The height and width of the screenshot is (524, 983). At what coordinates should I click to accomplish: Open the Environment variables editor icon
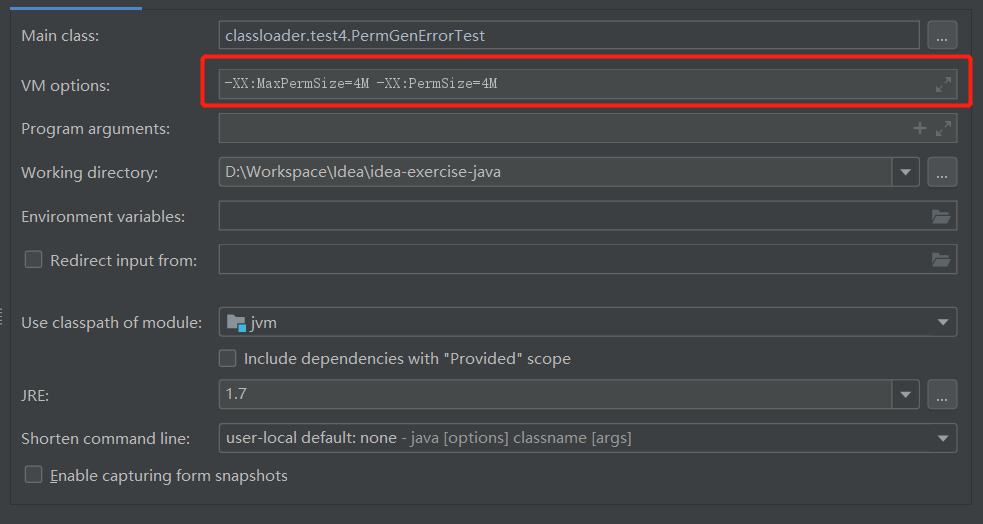tap(941, 216)
